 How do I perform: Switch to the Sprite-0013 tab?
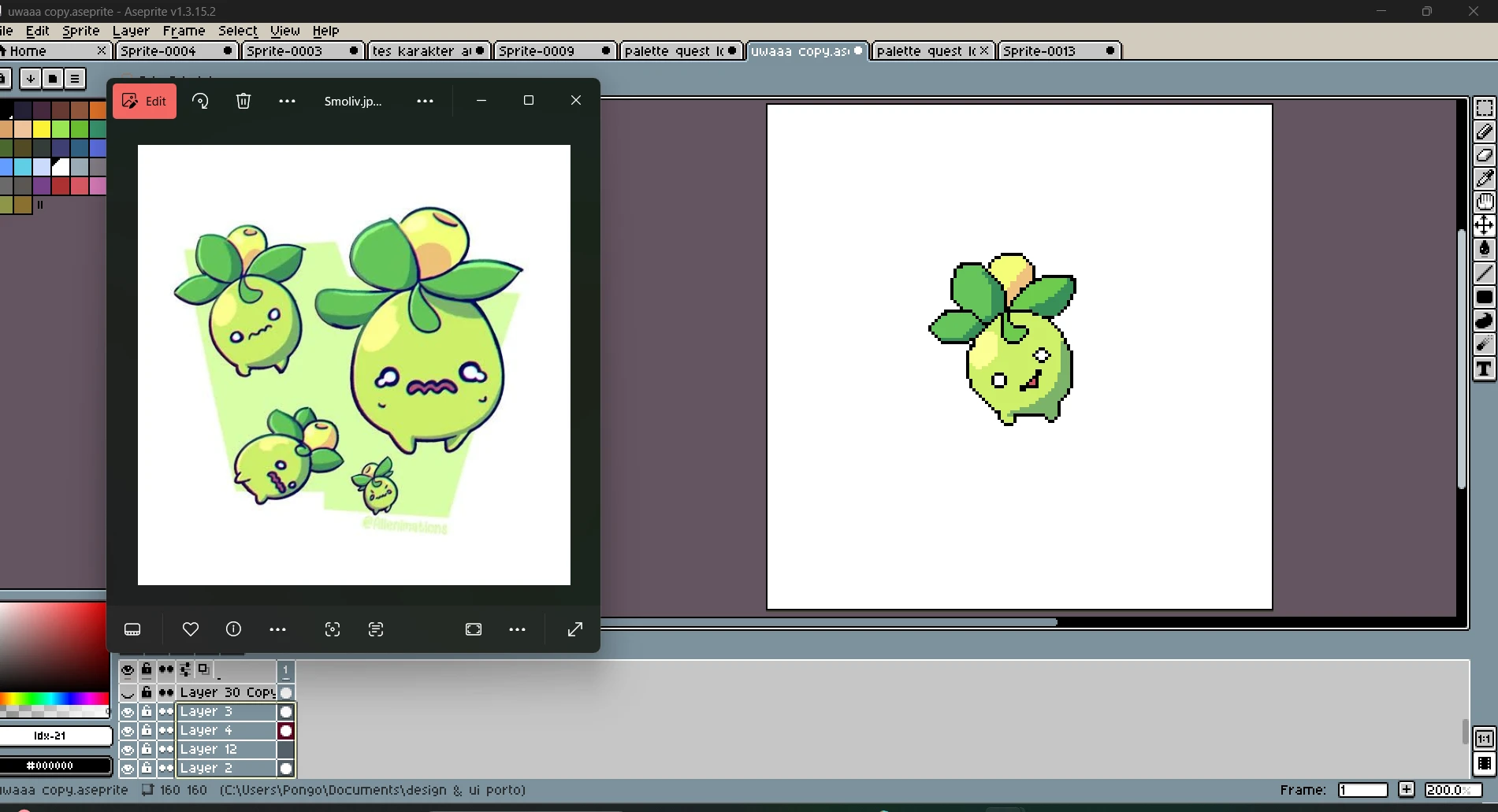(1059, 50)
